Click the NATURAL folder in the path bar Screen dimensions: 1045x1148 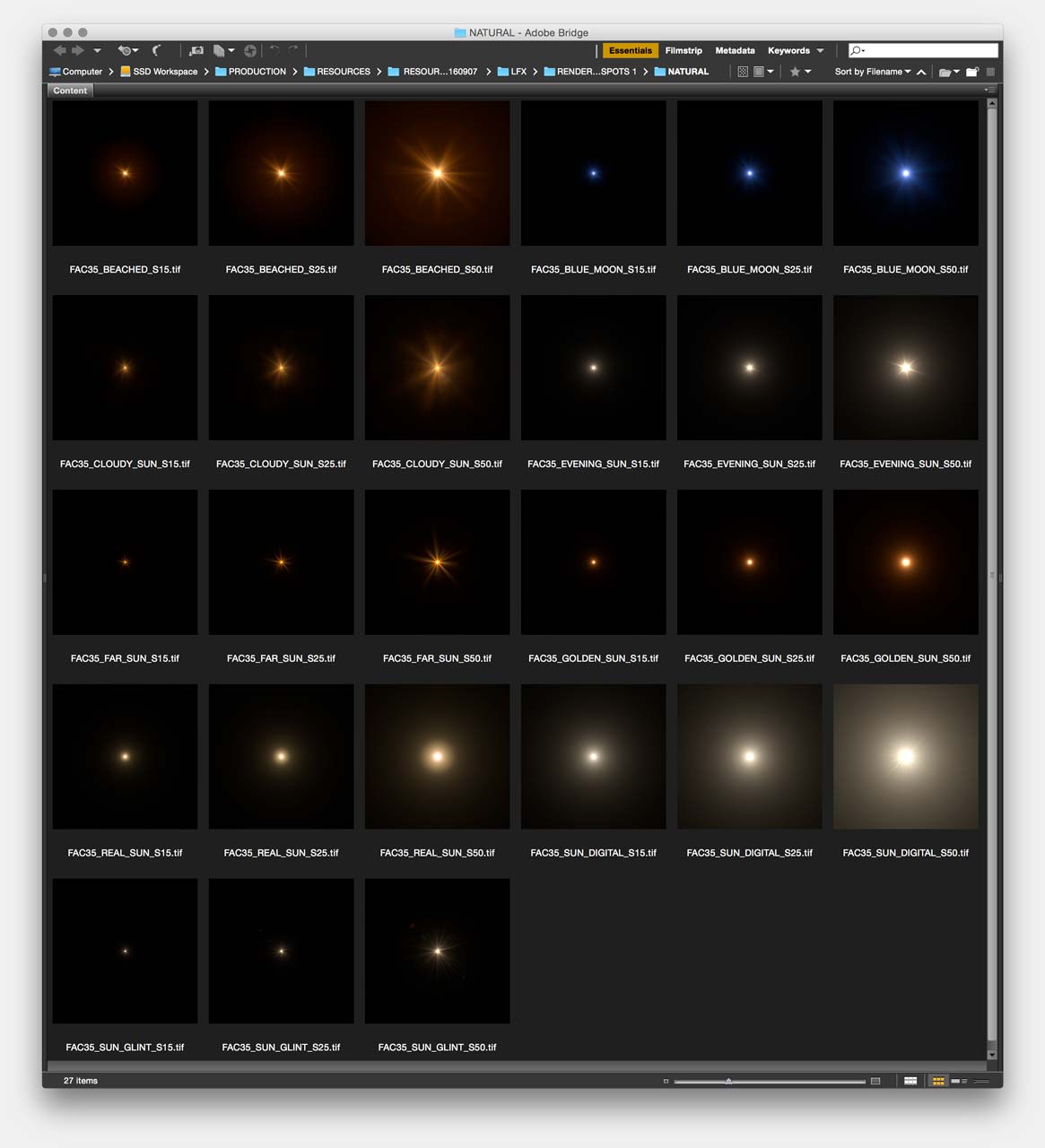(682, 72)
